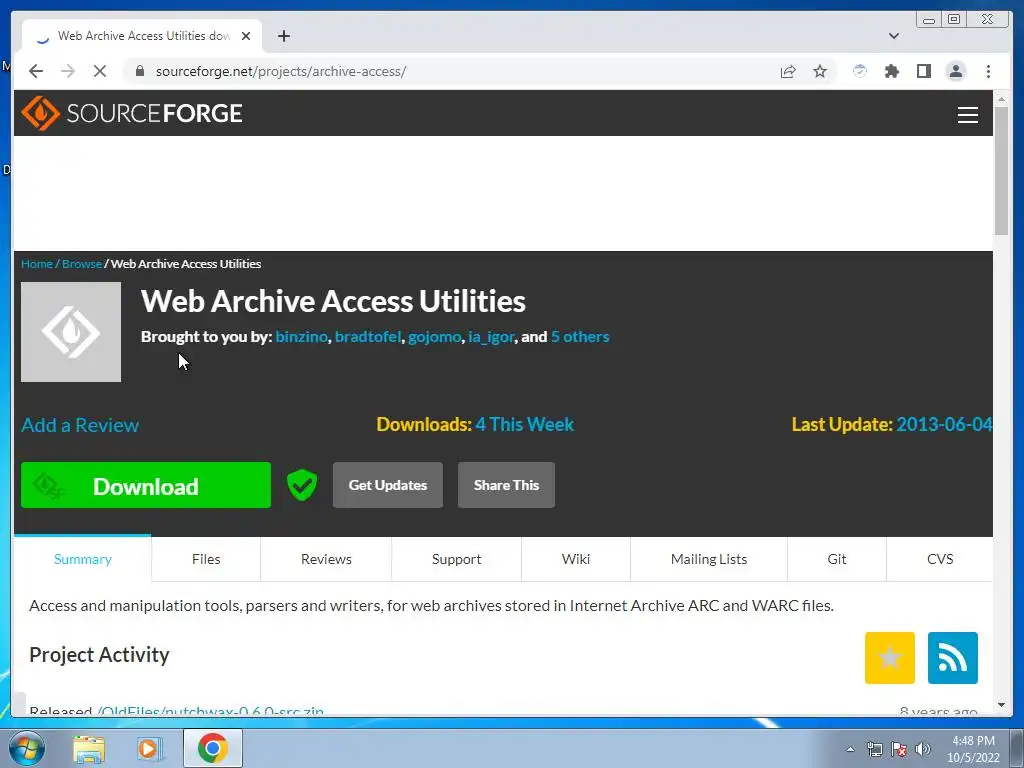The height and width of the screenshot is (768, 1024).
Task: Open the Home breadcrumb link
Action: point(37,264)
